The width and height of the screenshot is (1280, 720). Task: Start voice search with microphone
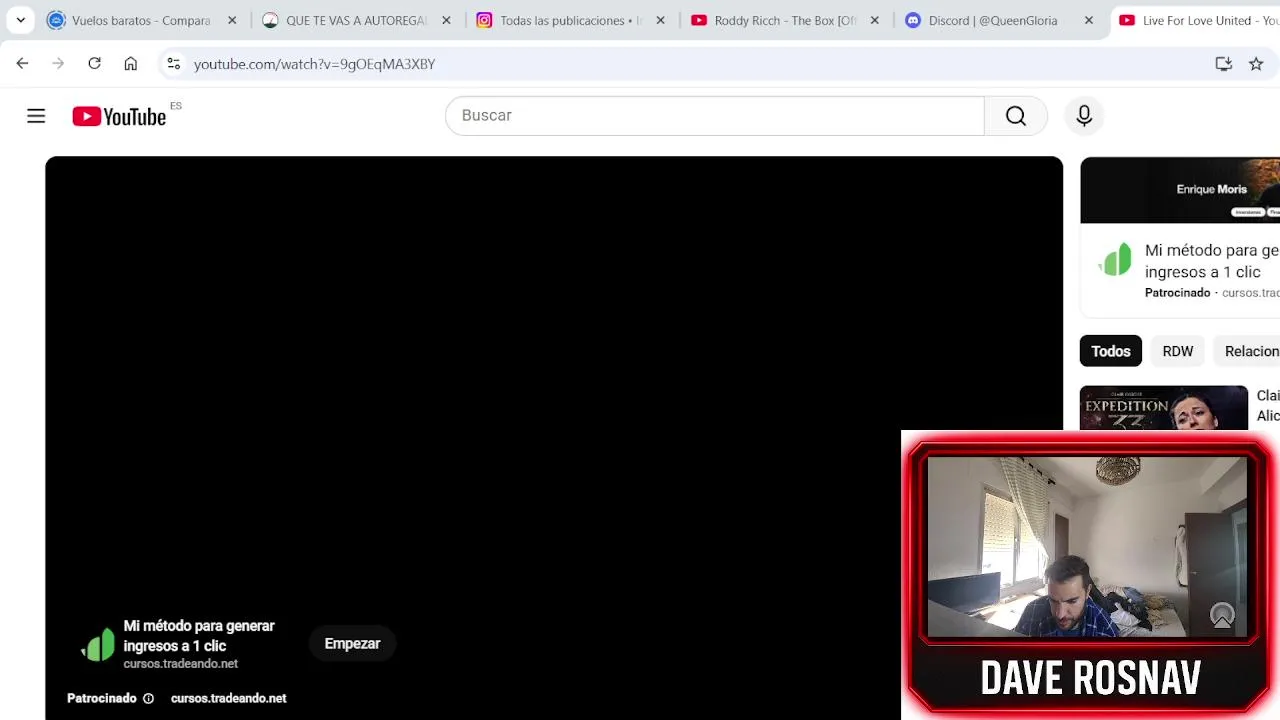(1084, 116)
